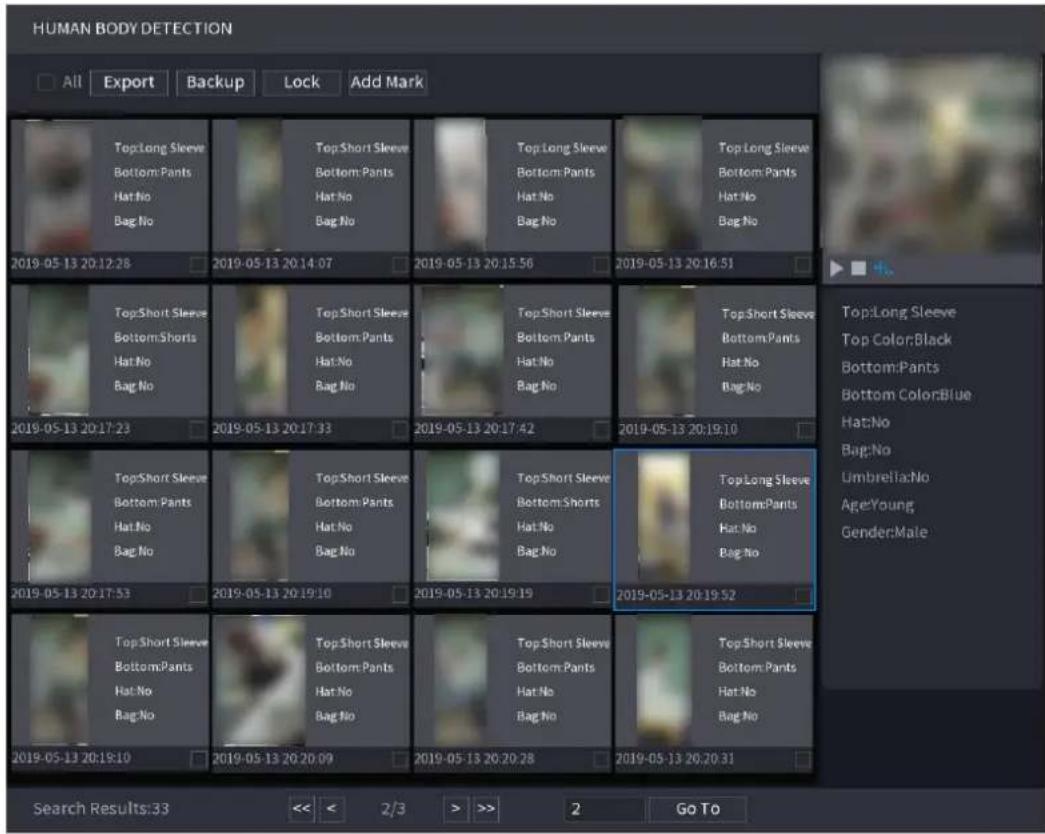
Task: Check the box for 2019-05-13 20:20:31
Action: pyautogui.click(x=803, y=759)
